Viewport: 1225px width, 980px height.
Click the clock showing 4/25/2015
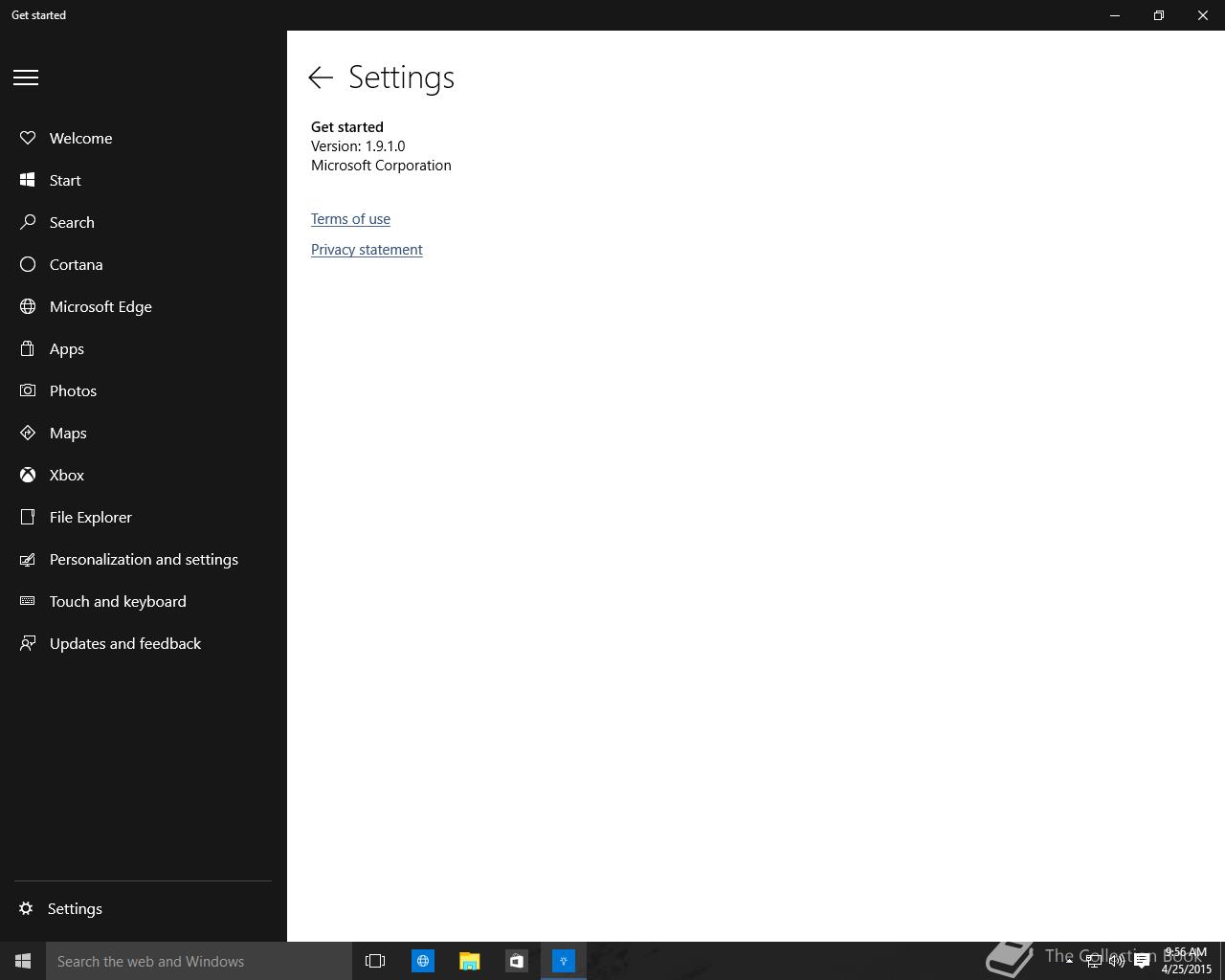click(1187, 961)
